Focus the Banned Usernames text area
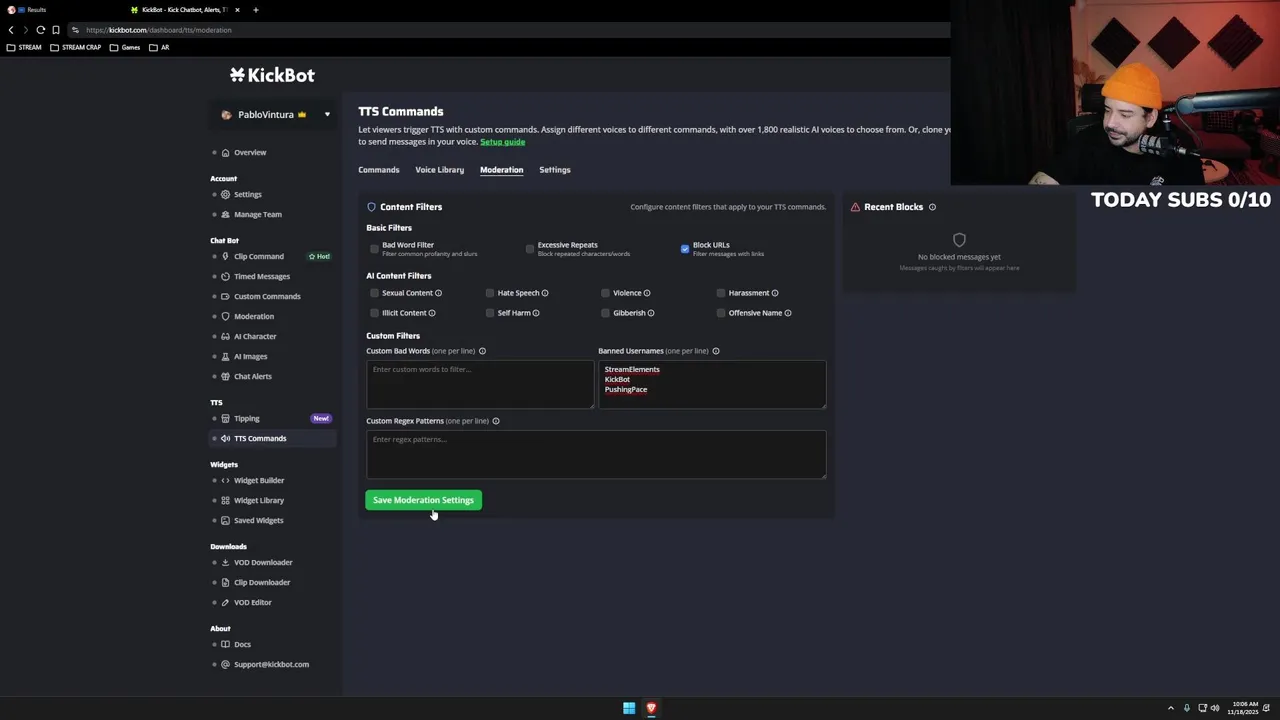The width and height of the screenshot is (1280, 720). (x=712, y=384)
